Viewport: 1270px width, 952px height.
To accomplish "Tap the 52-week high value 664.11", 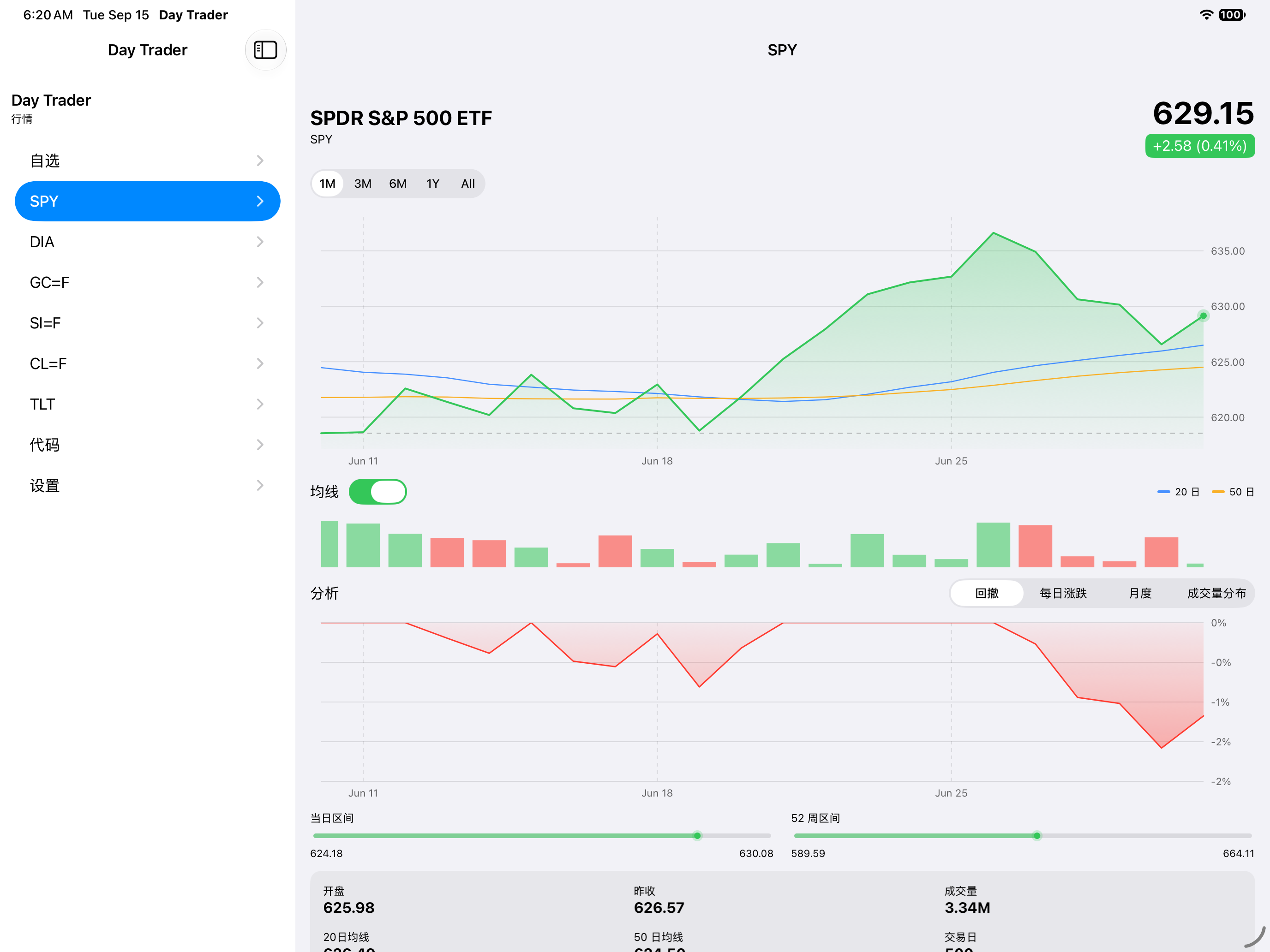I will (1239, 853).
